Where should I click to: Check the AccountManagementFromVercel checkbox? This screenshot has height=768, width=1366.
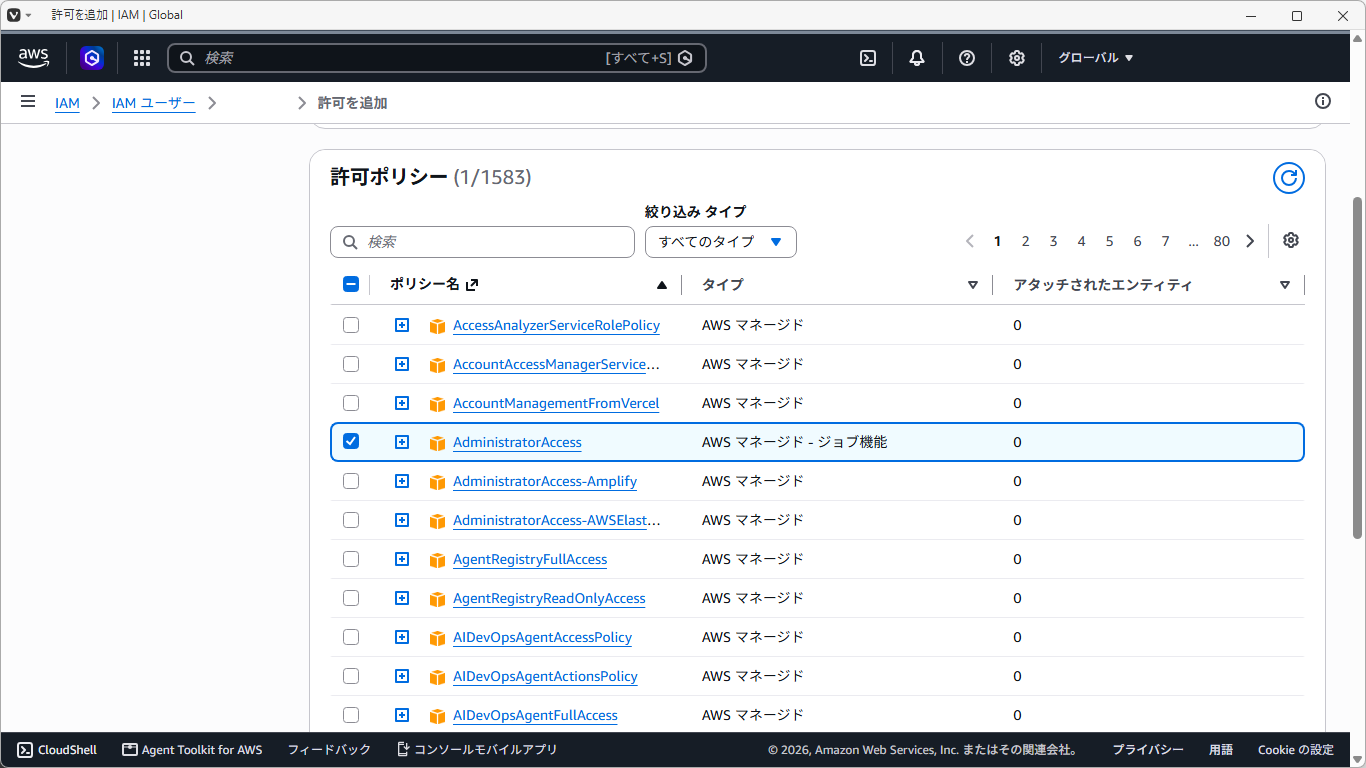tap(351, 403)
